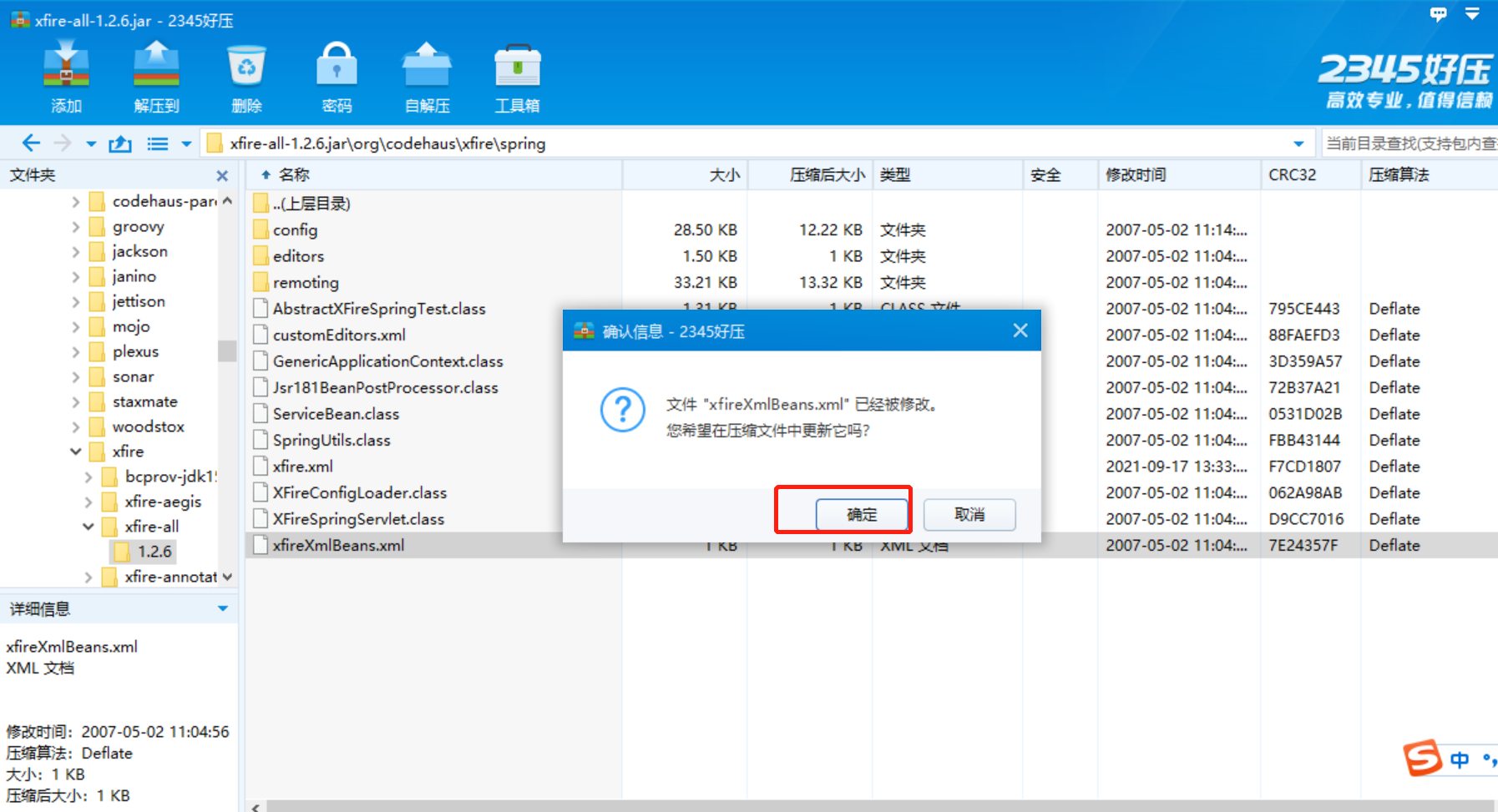1498x812 pixels.
Task: Sort by 修改时间 column header
Action: tap(1179, 175)
